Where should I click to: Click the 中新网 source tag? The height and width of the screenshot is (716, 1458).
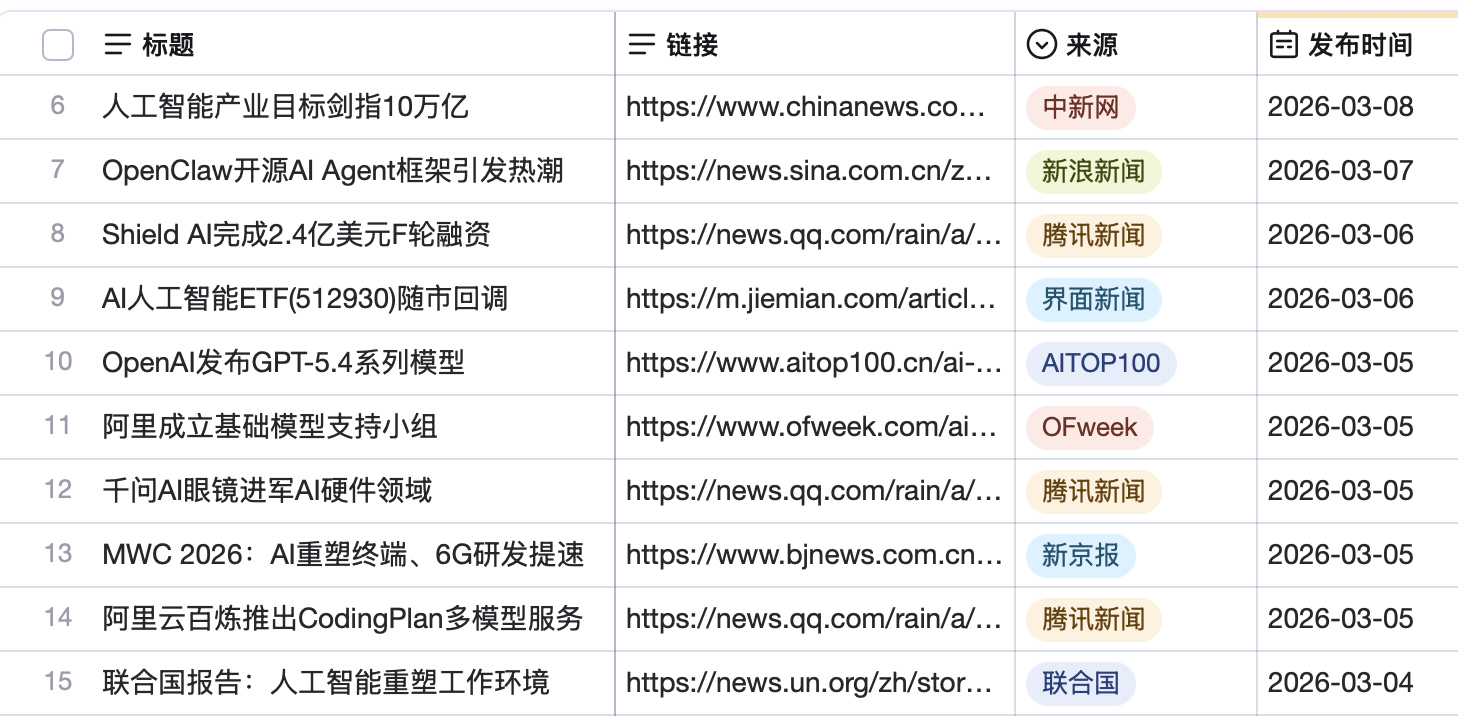pyautogui.click(x=1081, y=106)
